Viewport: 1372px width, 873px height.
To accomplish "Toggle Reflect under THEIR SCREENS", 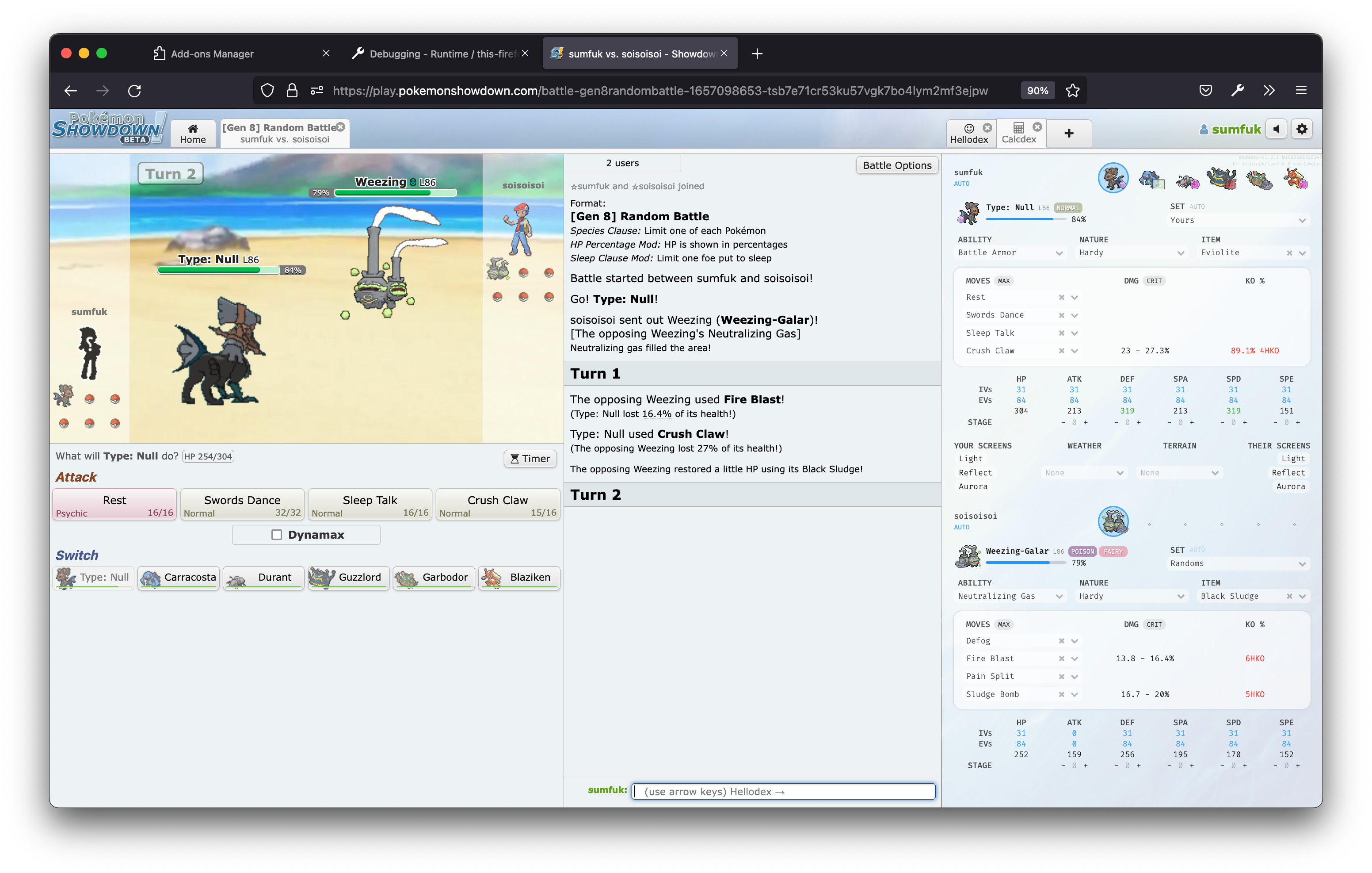I will 1288,472.
